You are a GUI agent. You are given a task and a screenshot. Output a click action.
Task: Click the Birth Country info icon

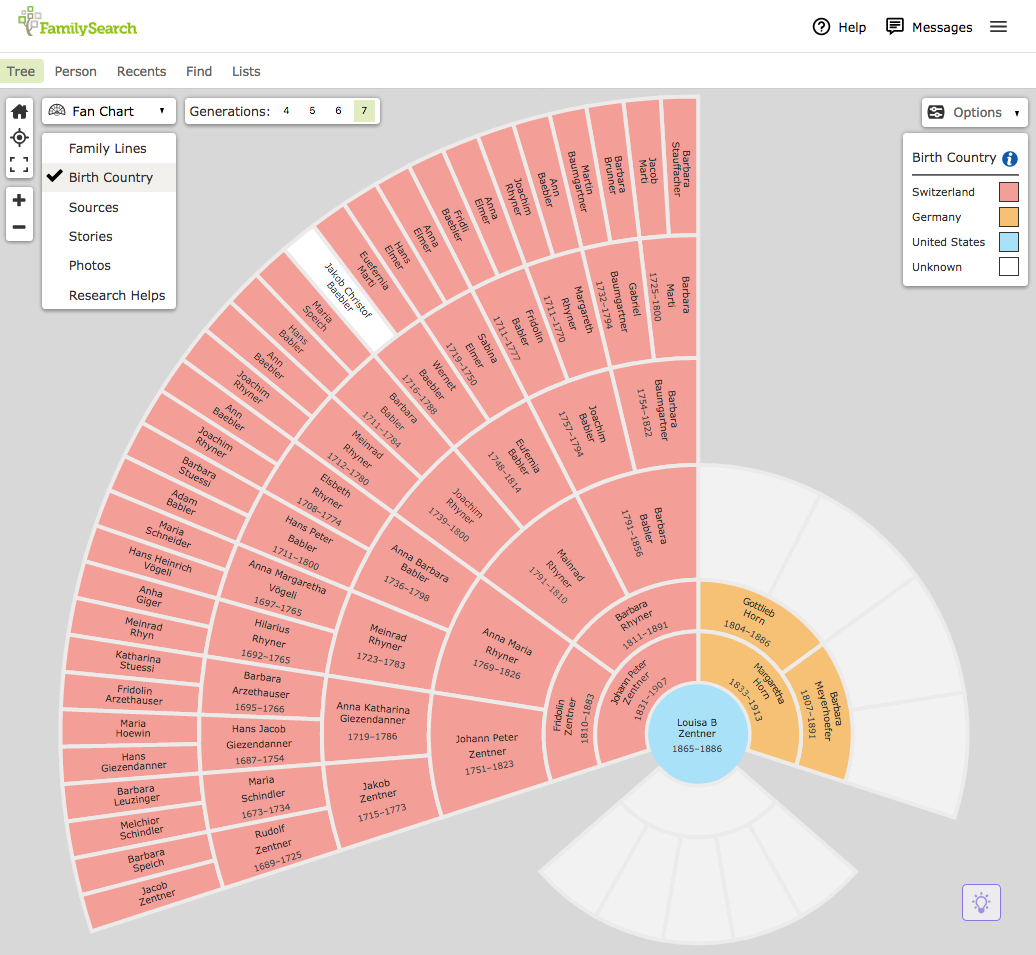(1010, 158)
